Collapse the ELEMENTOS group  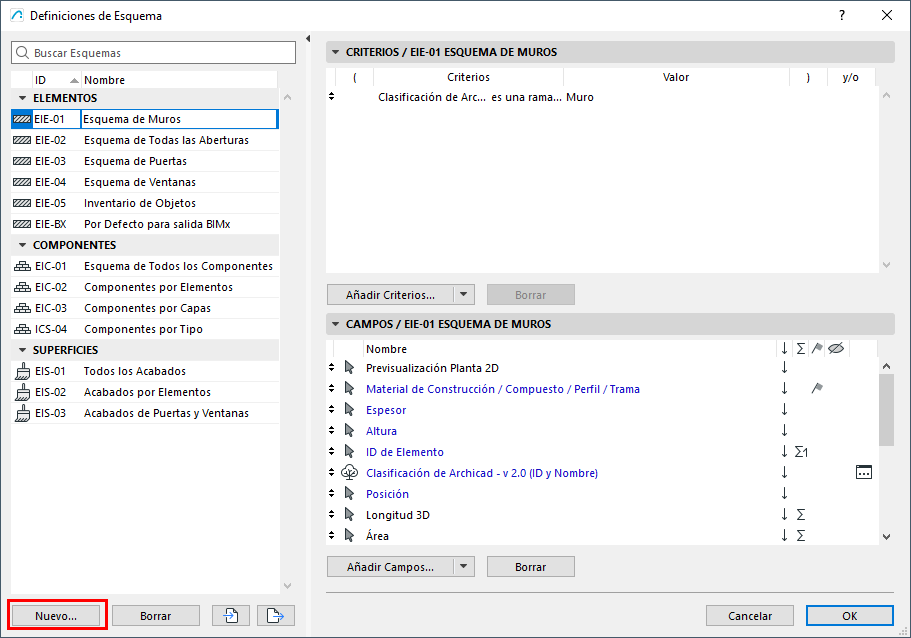[22, 98]
